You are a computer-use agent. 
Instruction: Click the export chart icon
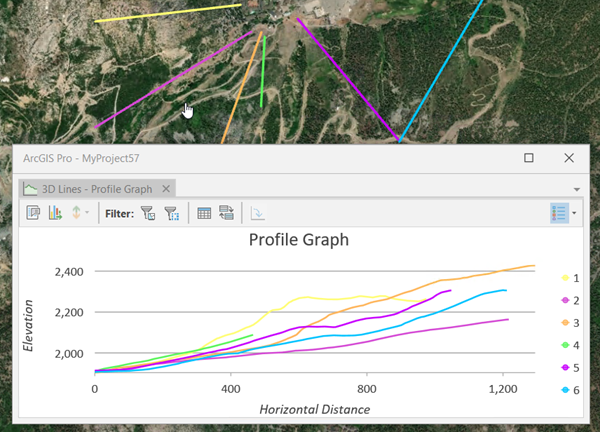257,213
